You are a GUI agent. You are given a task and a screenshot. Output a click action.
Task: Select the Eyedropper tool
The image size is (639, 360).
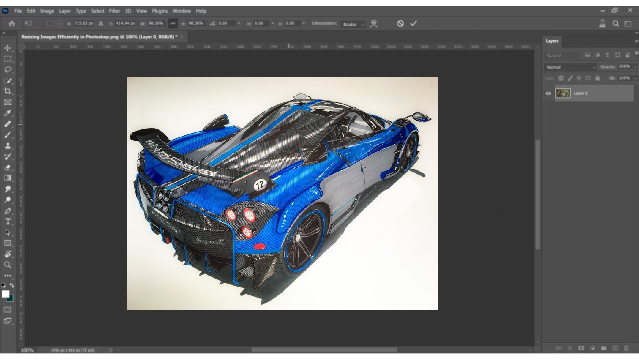tap(8, 113)
